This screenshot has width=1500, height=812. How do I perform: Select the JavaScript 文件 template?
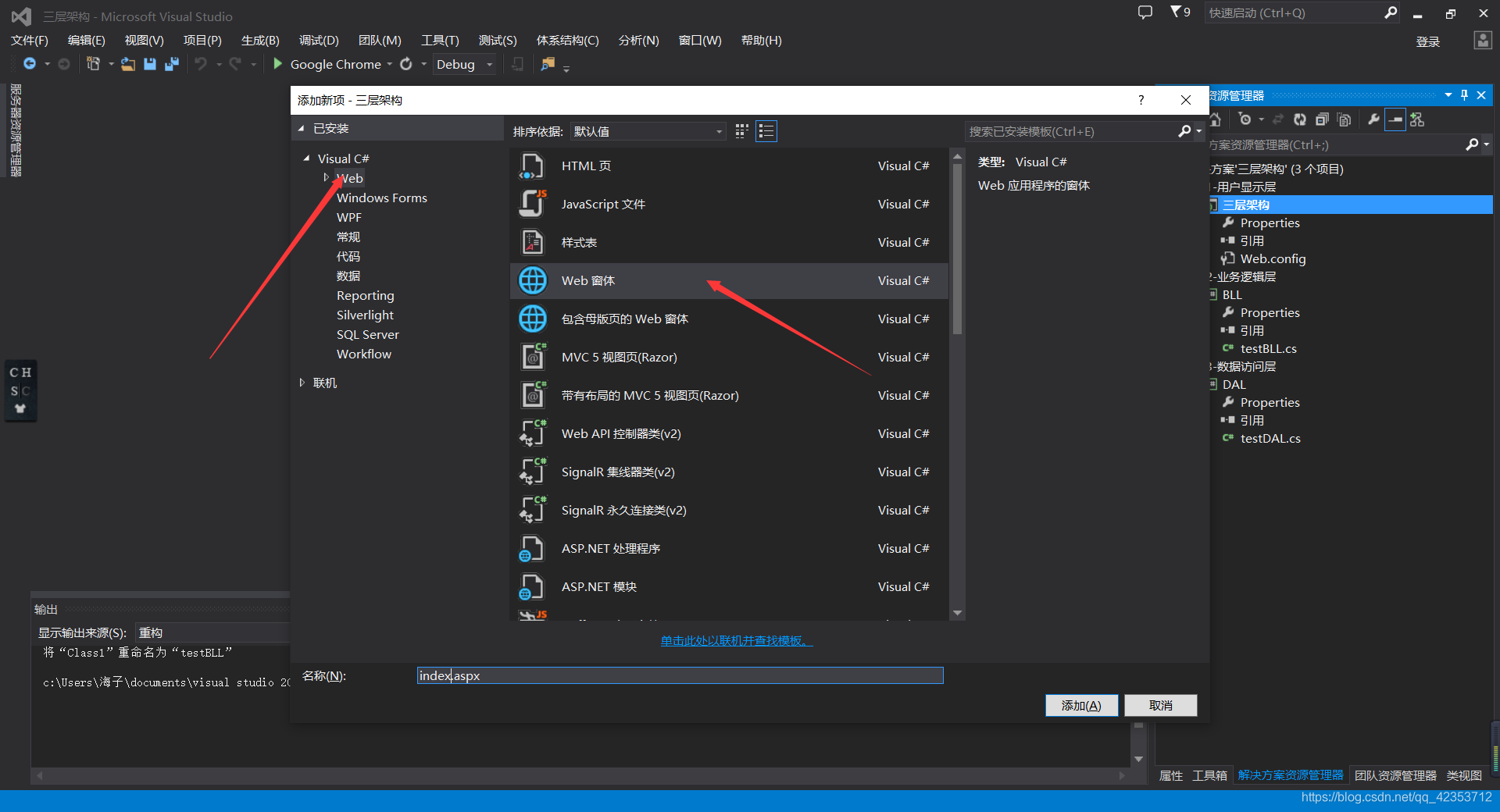pyautogui.click(x=729, y=204)
